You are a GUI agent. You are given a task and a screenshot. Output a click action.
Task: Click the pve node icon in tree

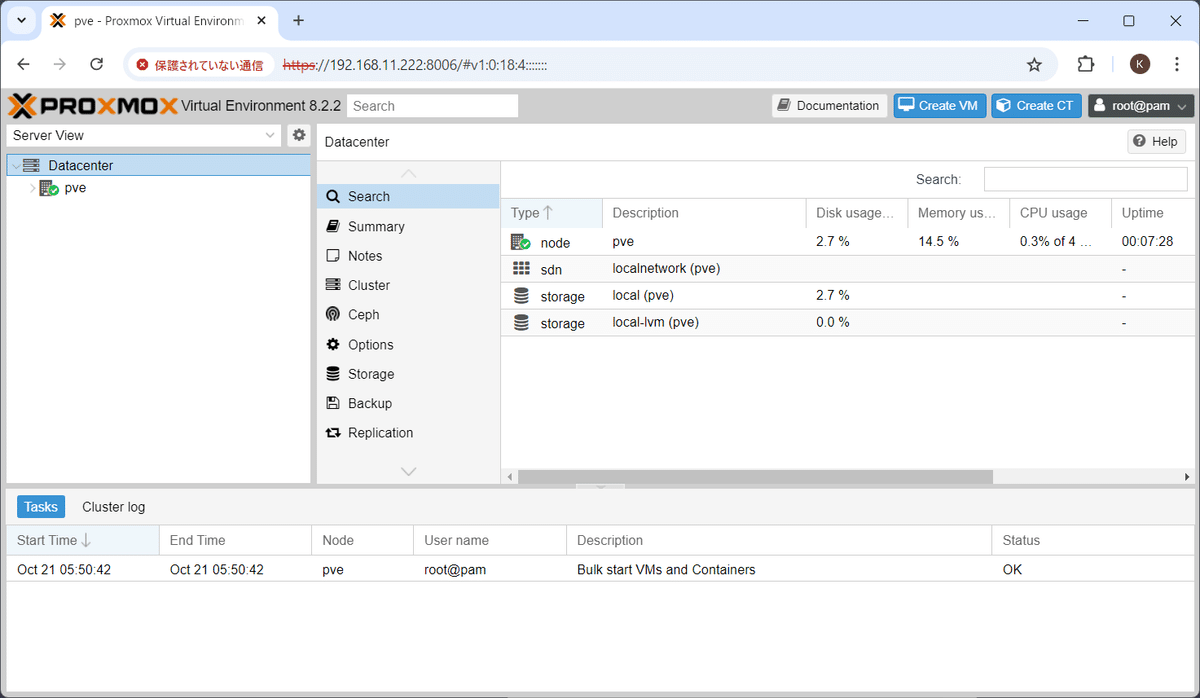(x=49, y=188)
